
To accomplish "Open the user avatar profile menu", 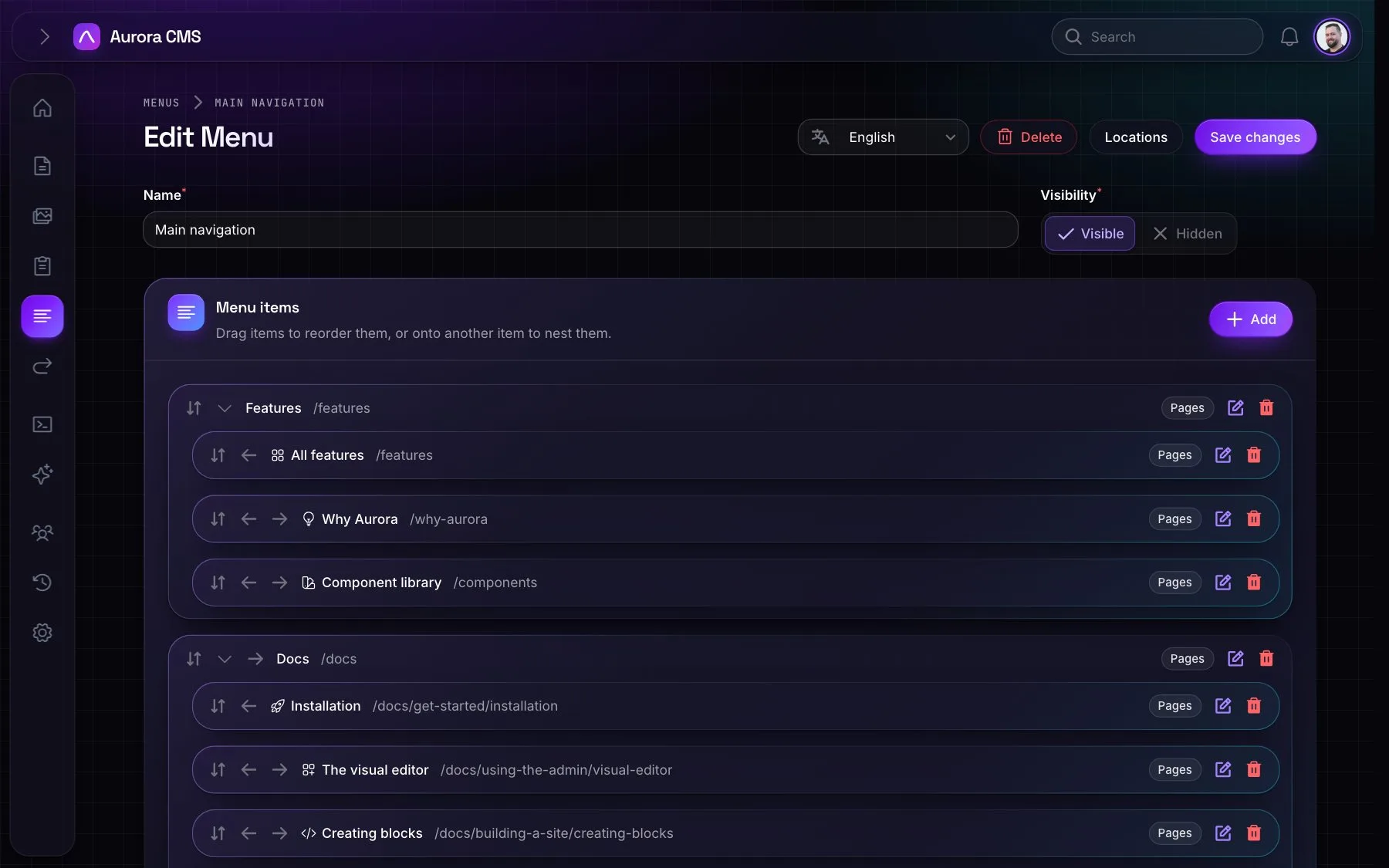I will coord(1332,37).
